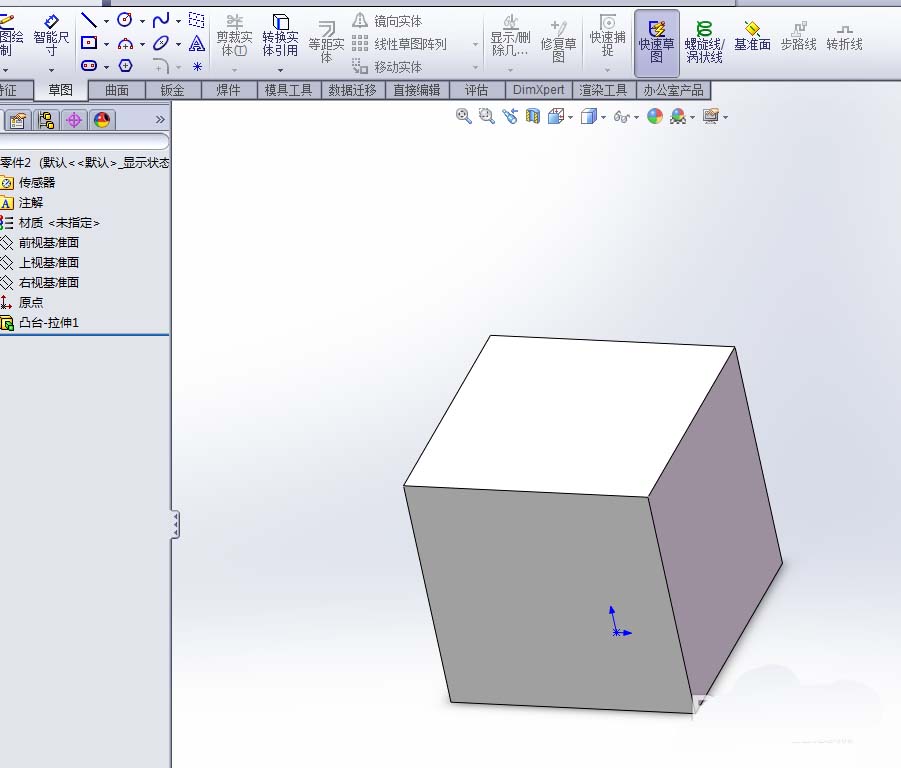Select 上视基准面 in feature tree
Viewport: 901px width, 768px height.
coord(49,263)
